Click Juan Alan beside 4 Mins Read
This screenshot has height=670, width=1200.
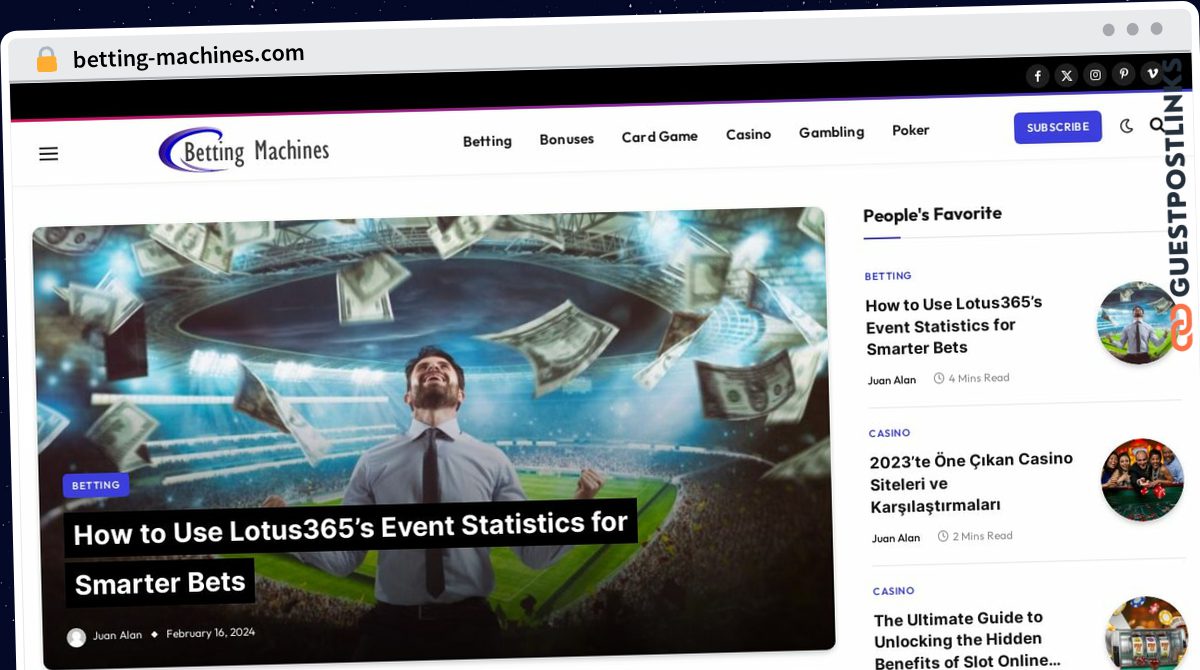tap(892, 380)
